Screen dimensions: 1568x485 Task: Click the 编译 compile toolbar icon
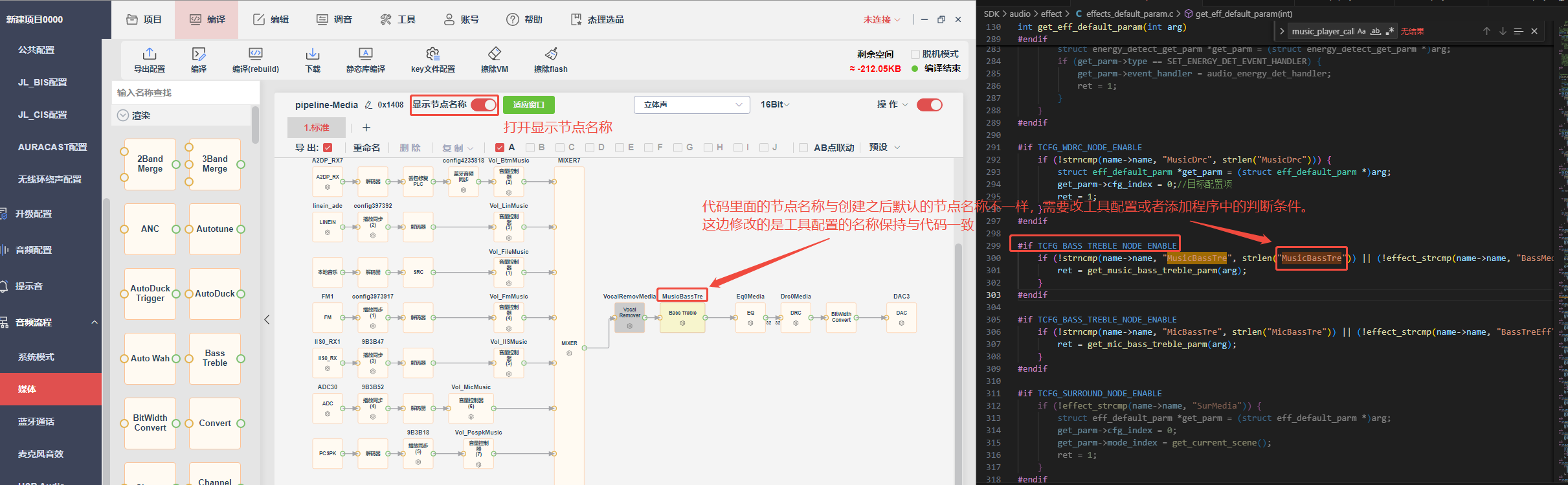[x=199, y=54]
